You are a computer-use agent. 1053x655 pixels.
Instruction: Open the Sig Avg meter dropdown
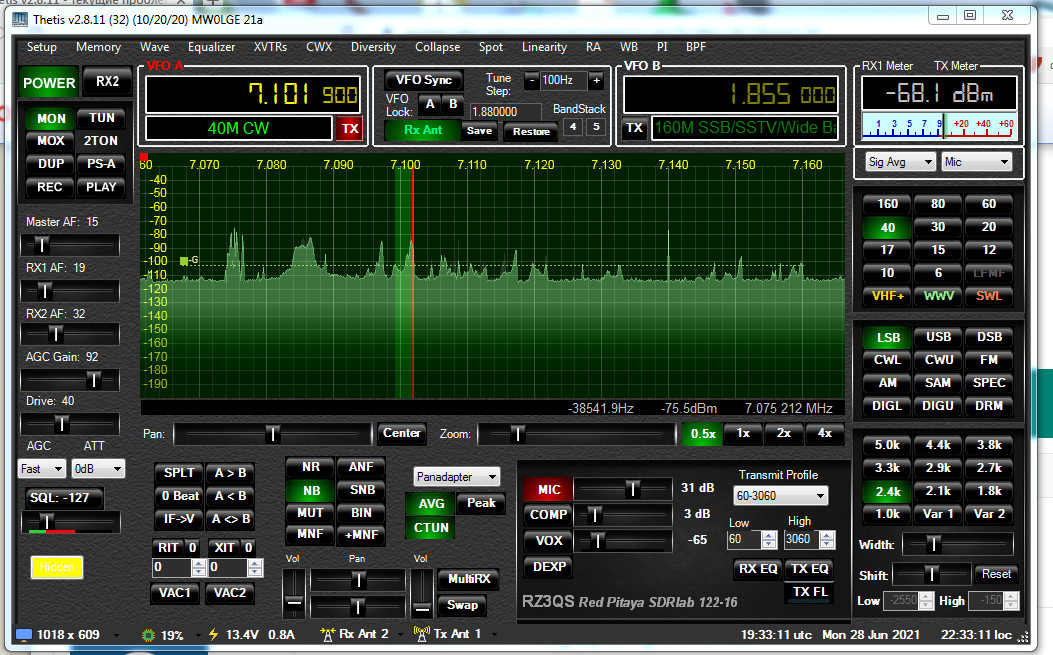click(901, 162)
